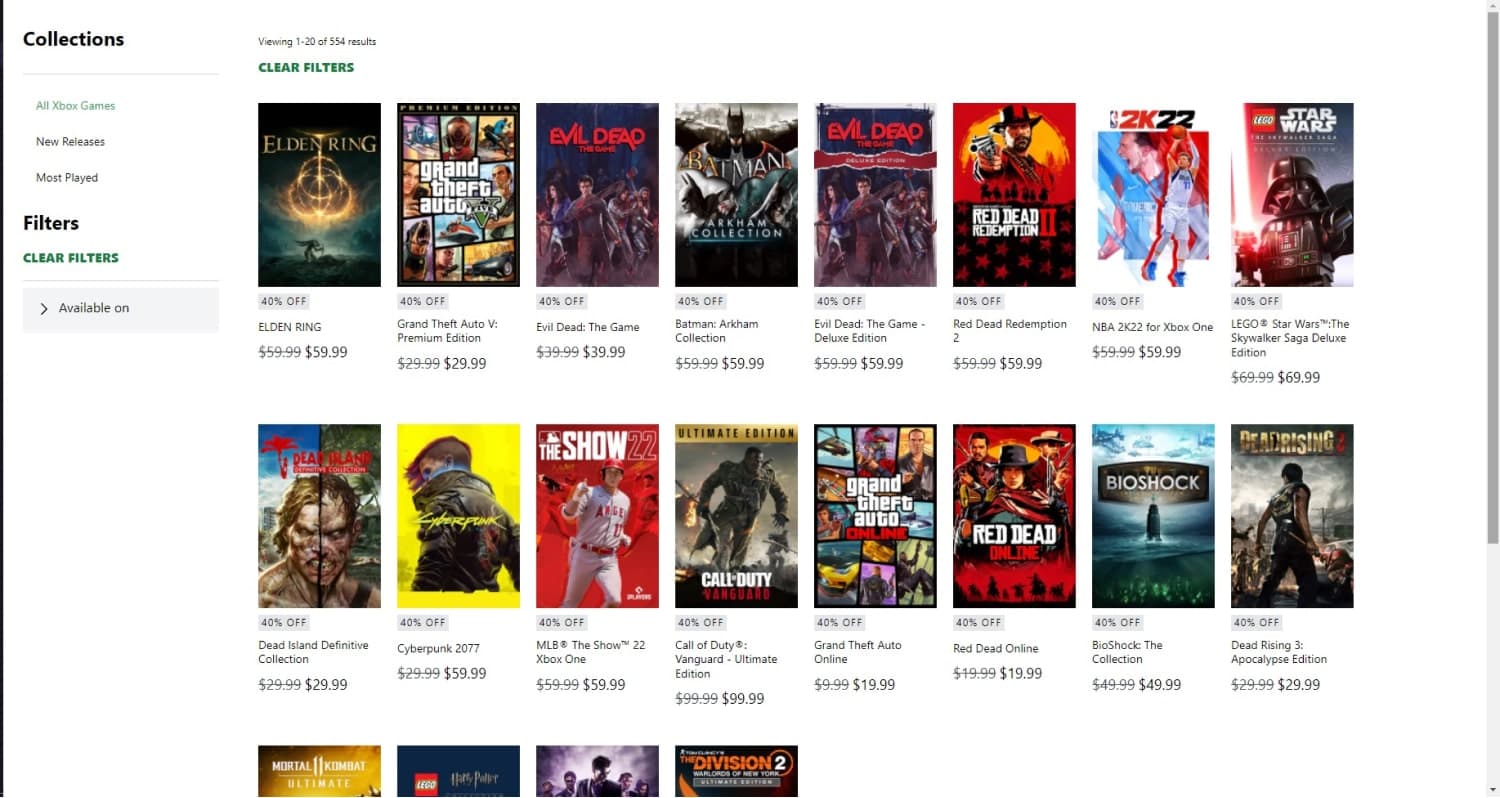Open the LEGO Star Wars Skywalker Saga cover
The image size is (1500, 798).
(x=1292, y=195)
